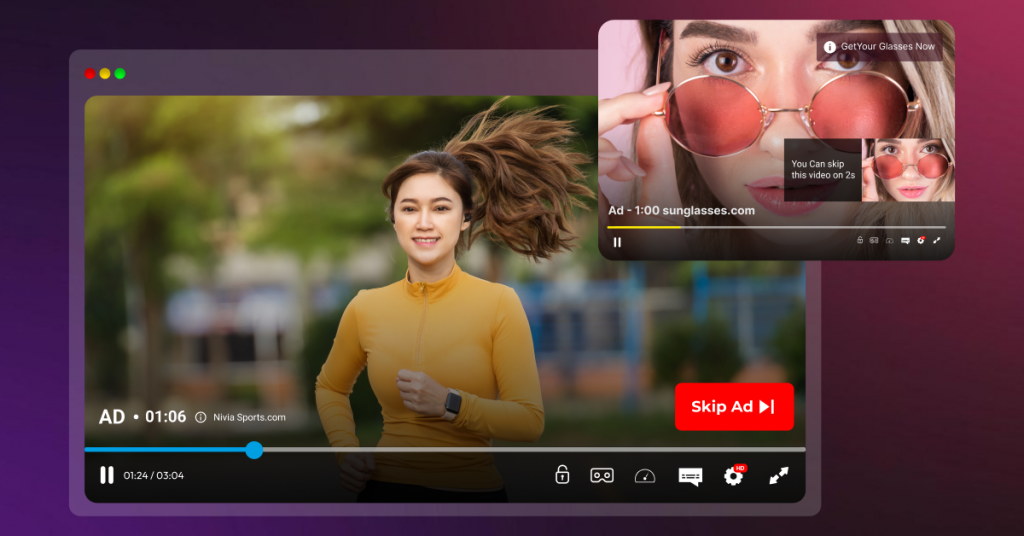Click the lock icon in sunglasses ad player
The width and height of the screenshot is (1024, 536).
click(x=860, y=241)
